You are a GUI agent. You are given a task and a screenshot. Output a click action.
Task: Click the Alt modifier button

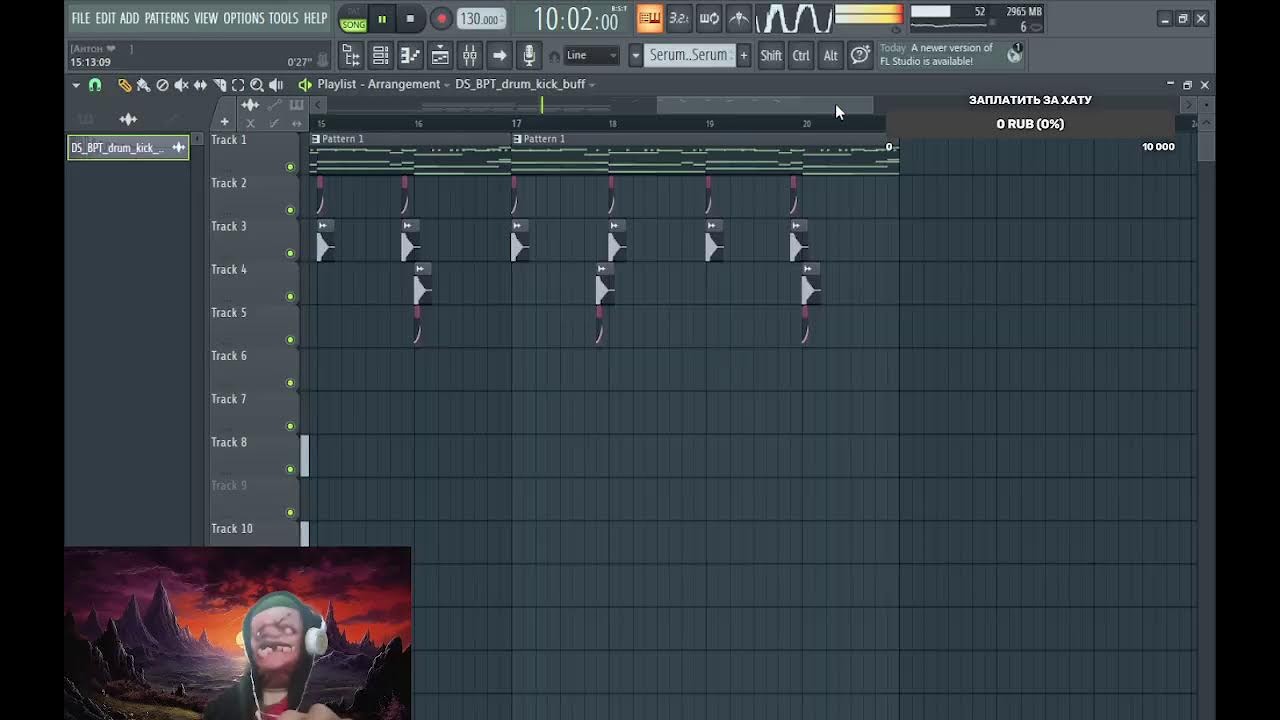tap(830, 56)
